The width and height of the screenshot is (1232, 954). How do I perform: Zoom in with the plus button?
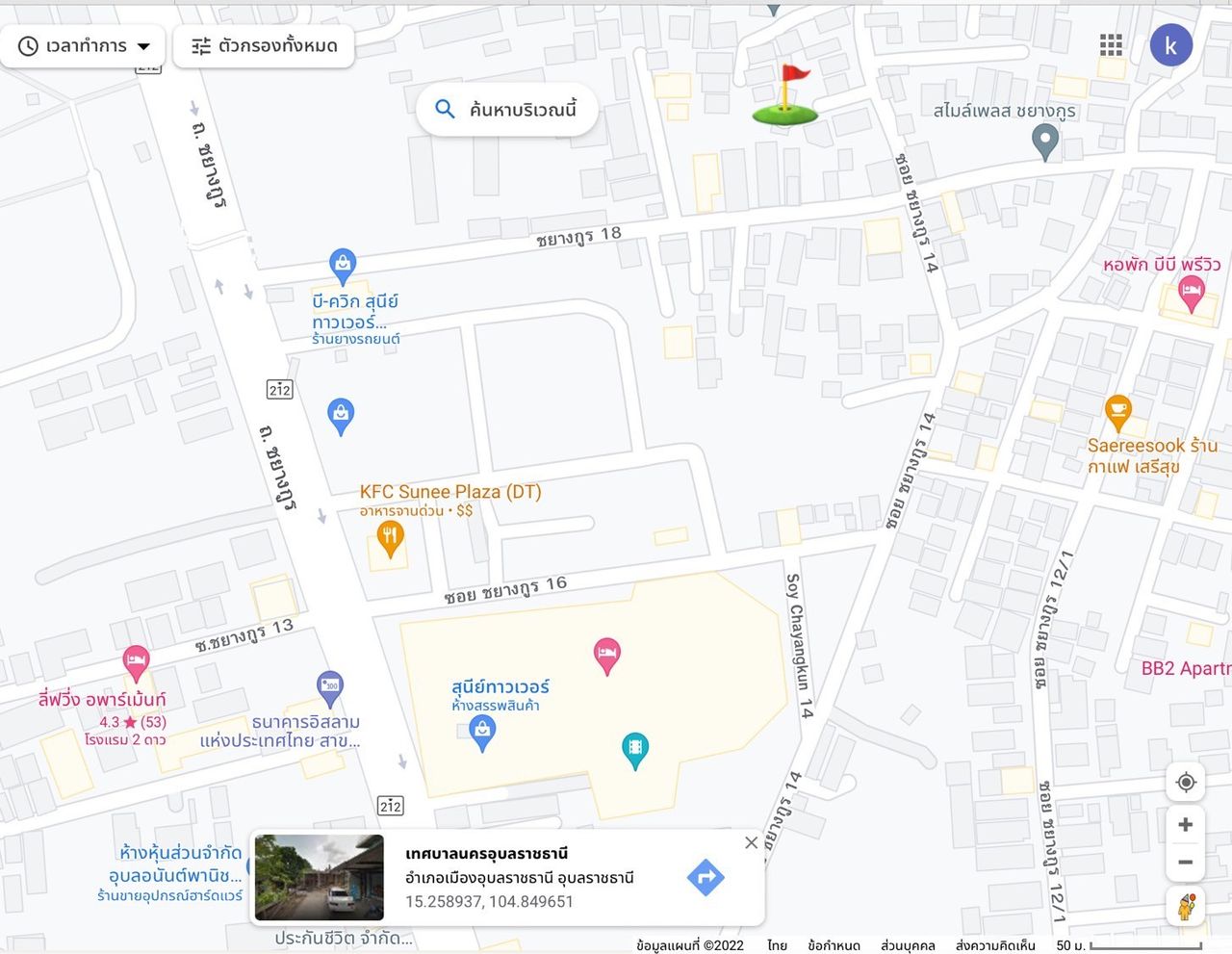point(1186,824)
